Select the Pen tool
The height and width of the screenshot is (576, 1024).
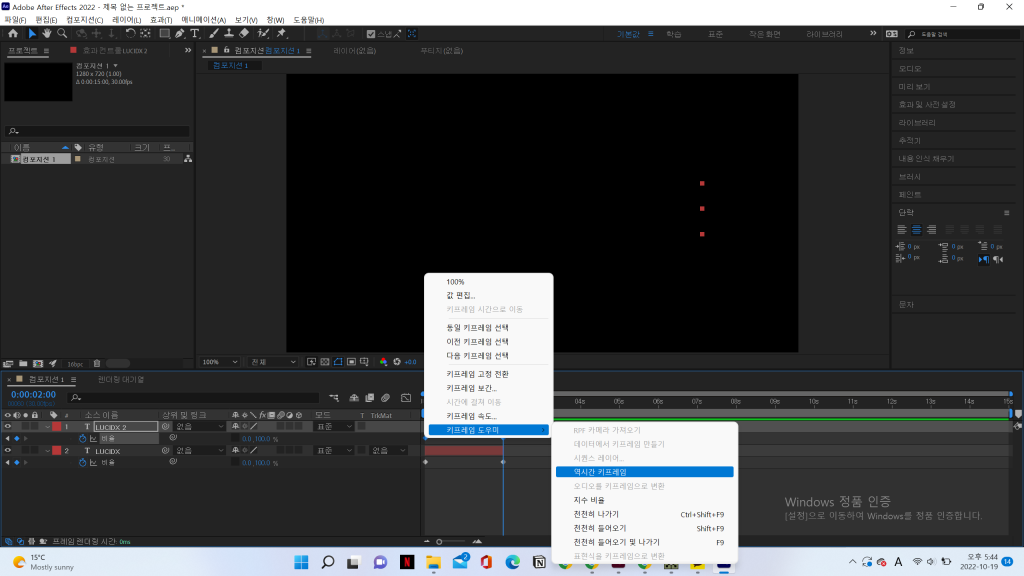click(x=180, y=33)
